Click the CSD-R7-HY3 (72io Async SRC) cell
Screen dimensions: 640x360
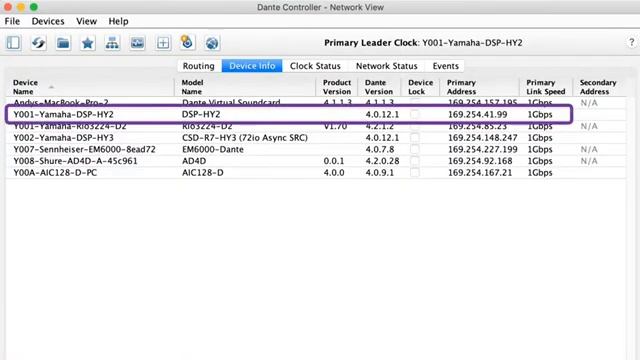tap(245, 138)
